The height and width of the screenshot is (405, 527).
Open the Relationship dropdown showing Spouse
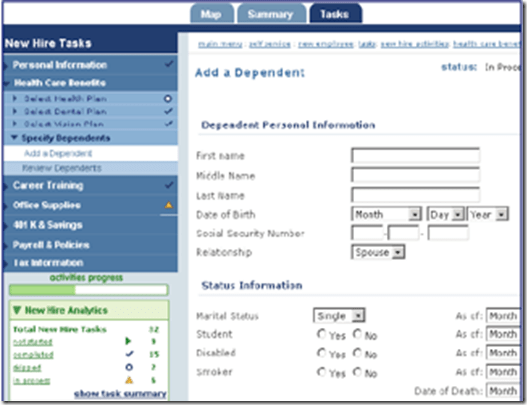(378, 252)
